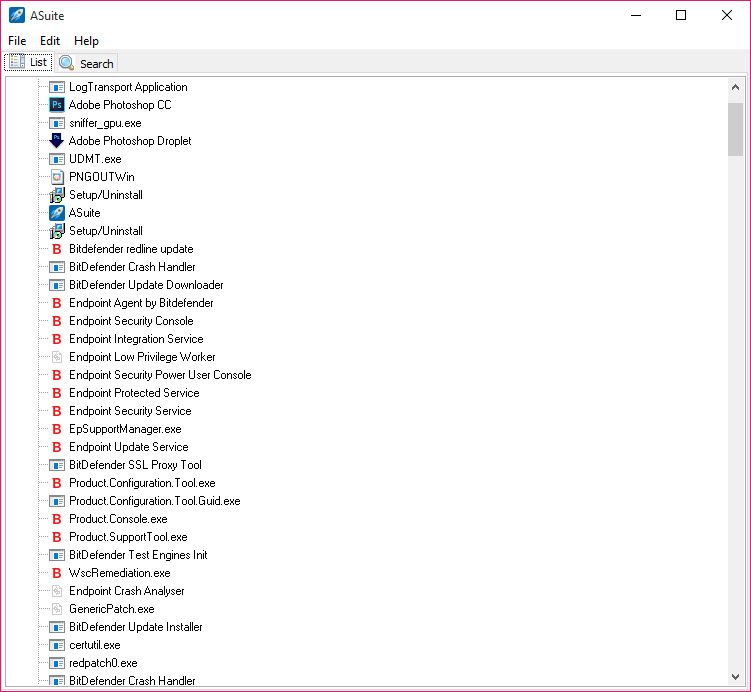Select Product.Configuration.Tool.Guid.exe text

pyautogui.click(x=155, y=501)
